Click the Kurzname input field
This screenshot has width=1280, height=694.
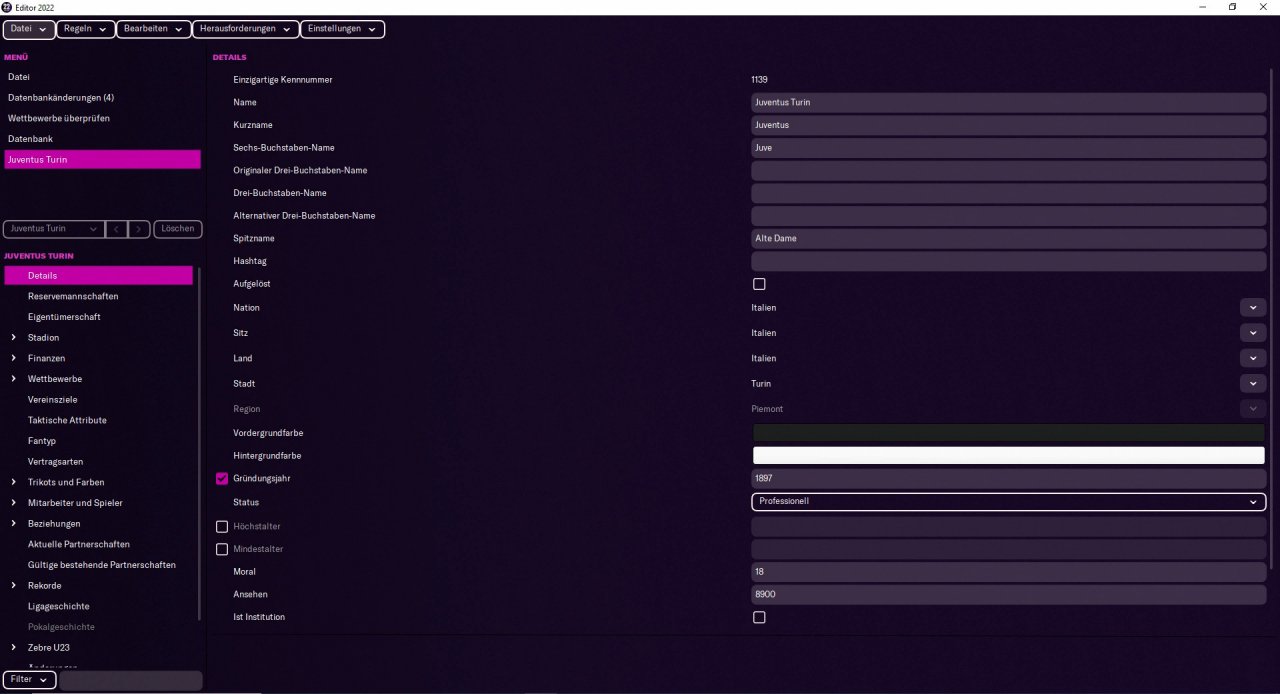click(x=1008, y=125)
